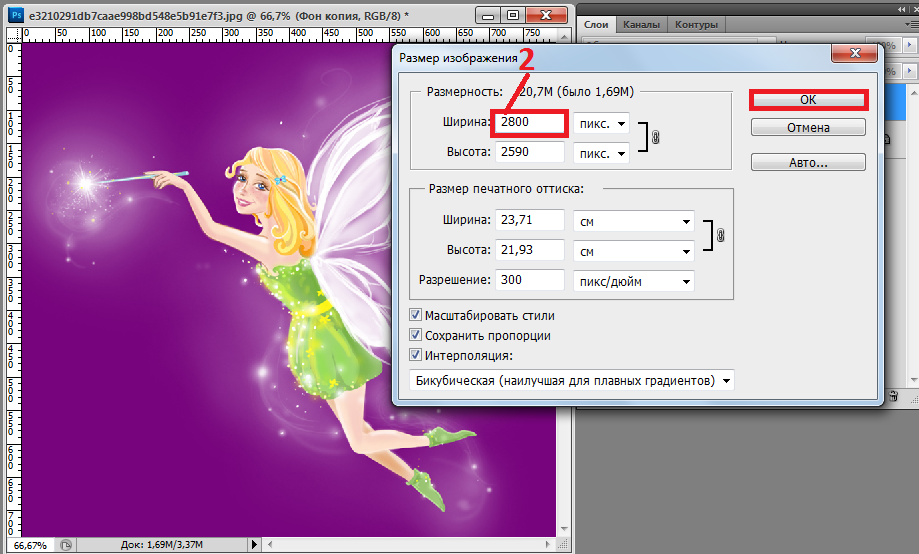The height and width of the screenshot is (554, 919).
Task: Maximize the document window
Action: [x=513, y=15]
